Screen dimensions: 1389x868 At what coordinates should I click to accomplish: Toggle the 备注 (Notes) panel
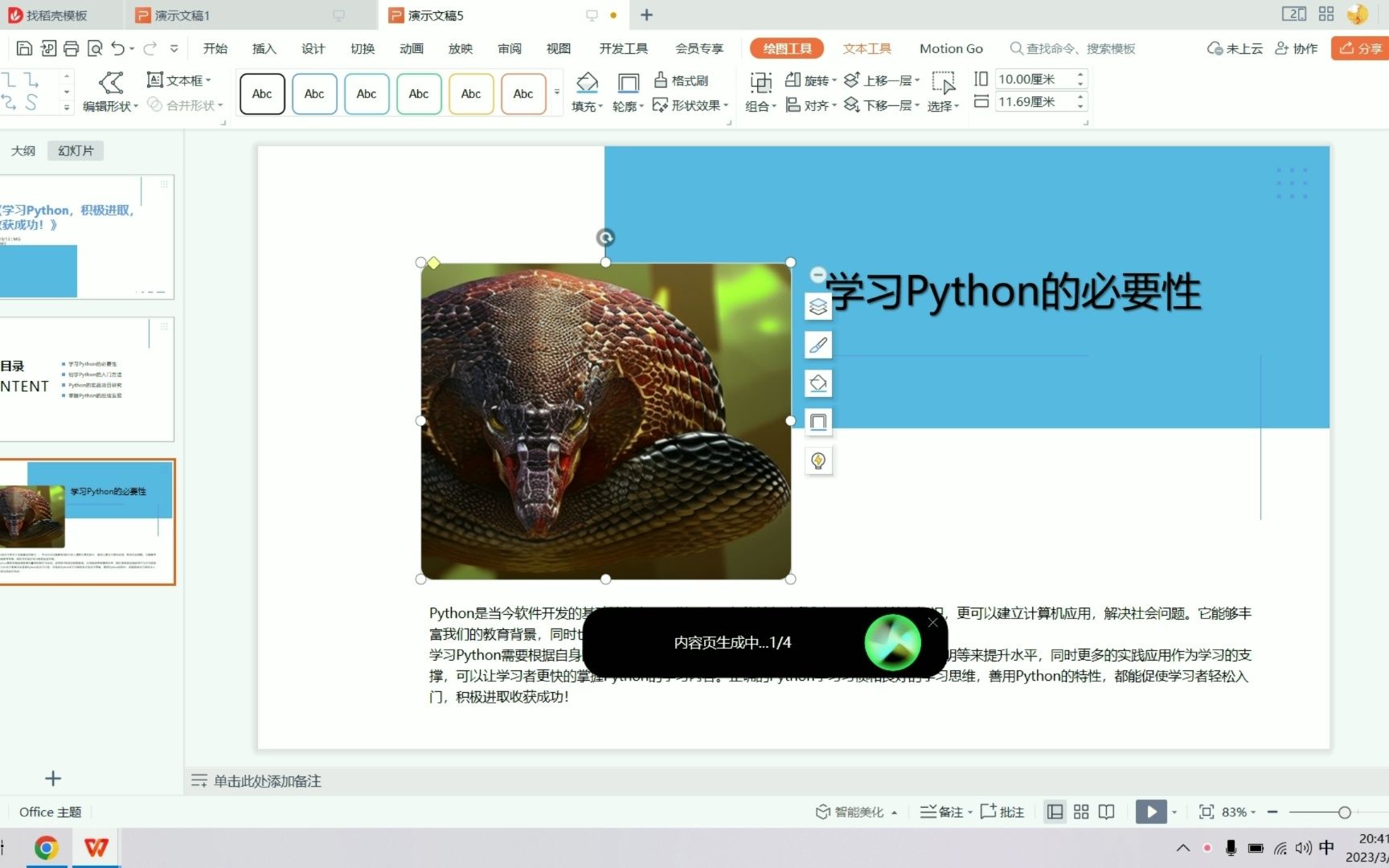click(x=944, y=812)
